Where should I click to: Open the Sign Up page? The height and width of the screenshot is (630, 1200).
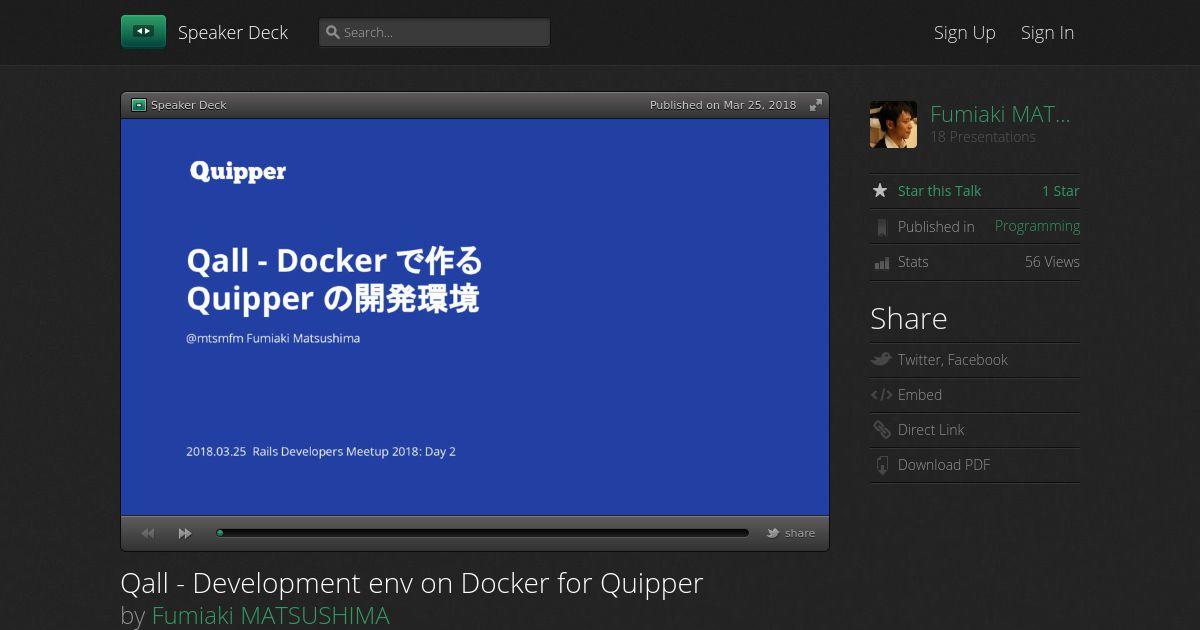coord(964,32)
